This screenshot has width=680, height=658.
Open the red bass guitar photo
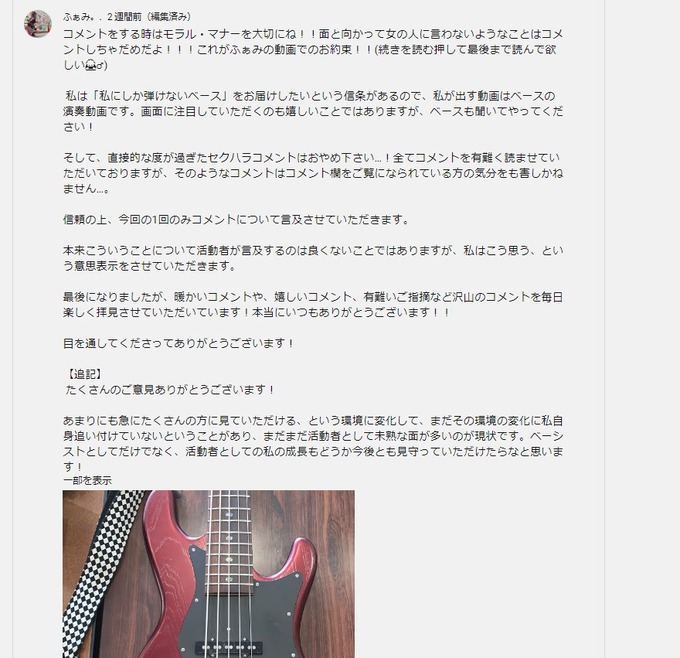pyautogui.click(x=209, y=574)
